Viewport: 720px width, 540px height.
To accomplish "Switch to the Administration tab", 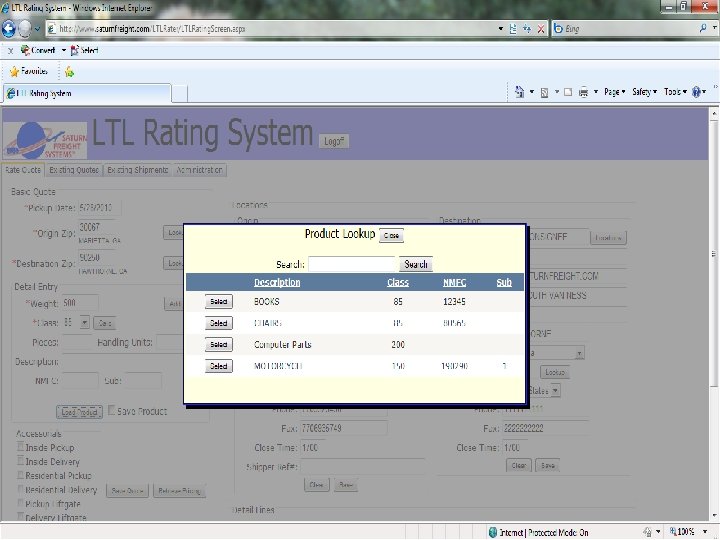I will tap(200, 170).
